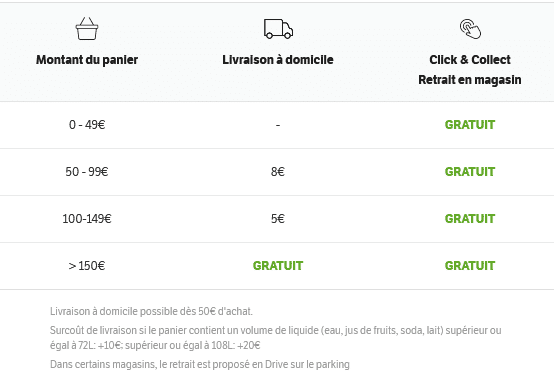Click the Click & Collect hand icon

point(470,29)
